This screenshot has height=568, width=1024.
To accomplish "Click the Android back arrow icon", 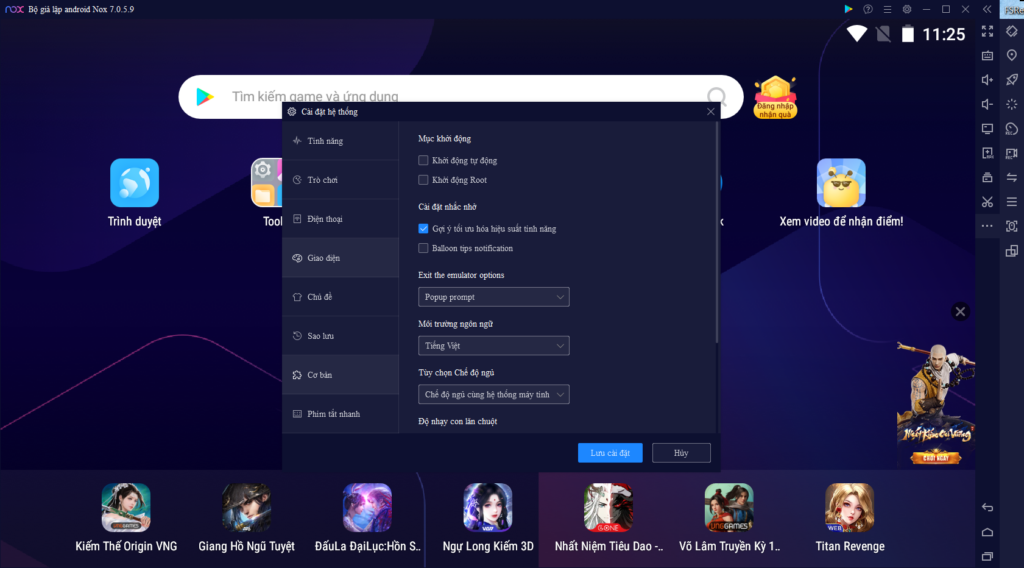I will 987,507.
